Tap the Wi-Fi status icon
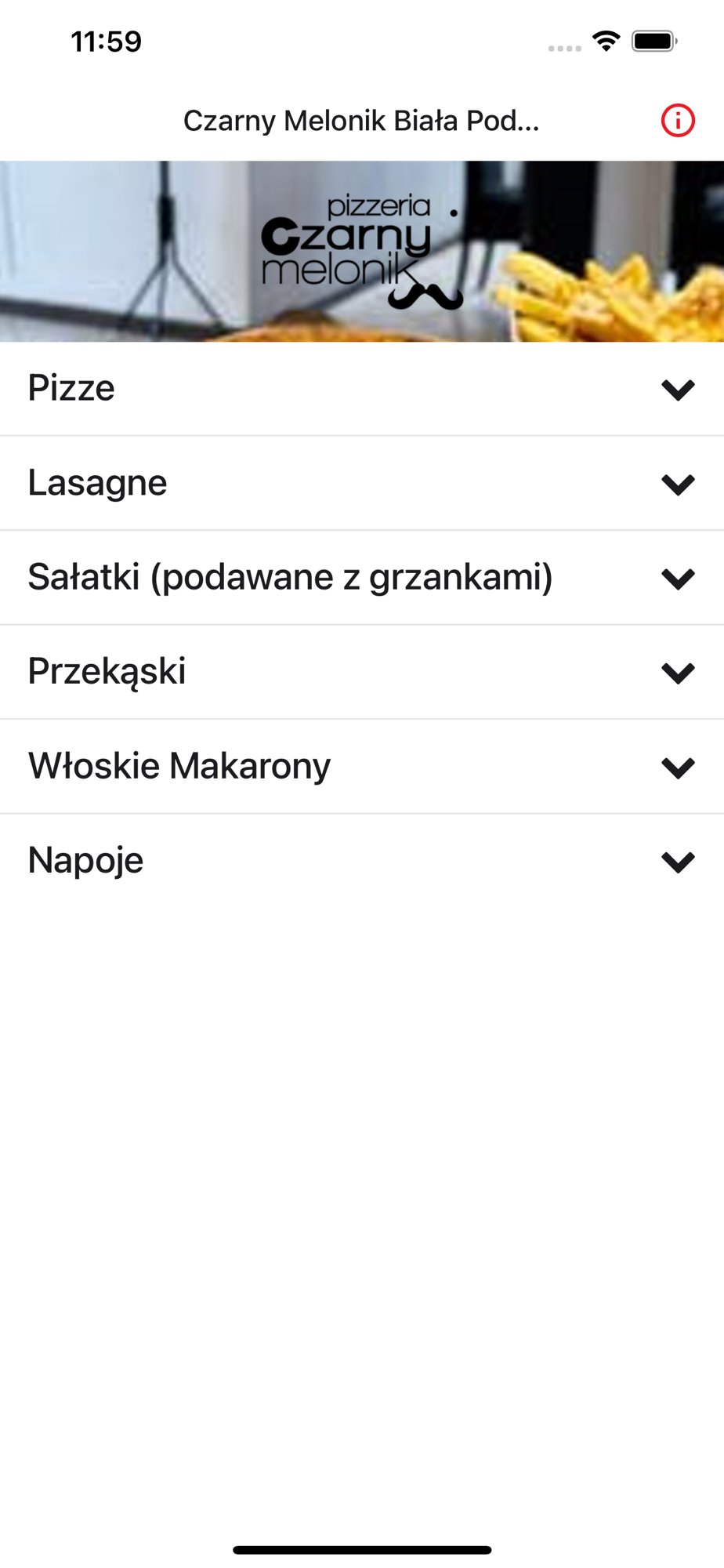Viewport: 724px width, 1568px height. point(606,41)
